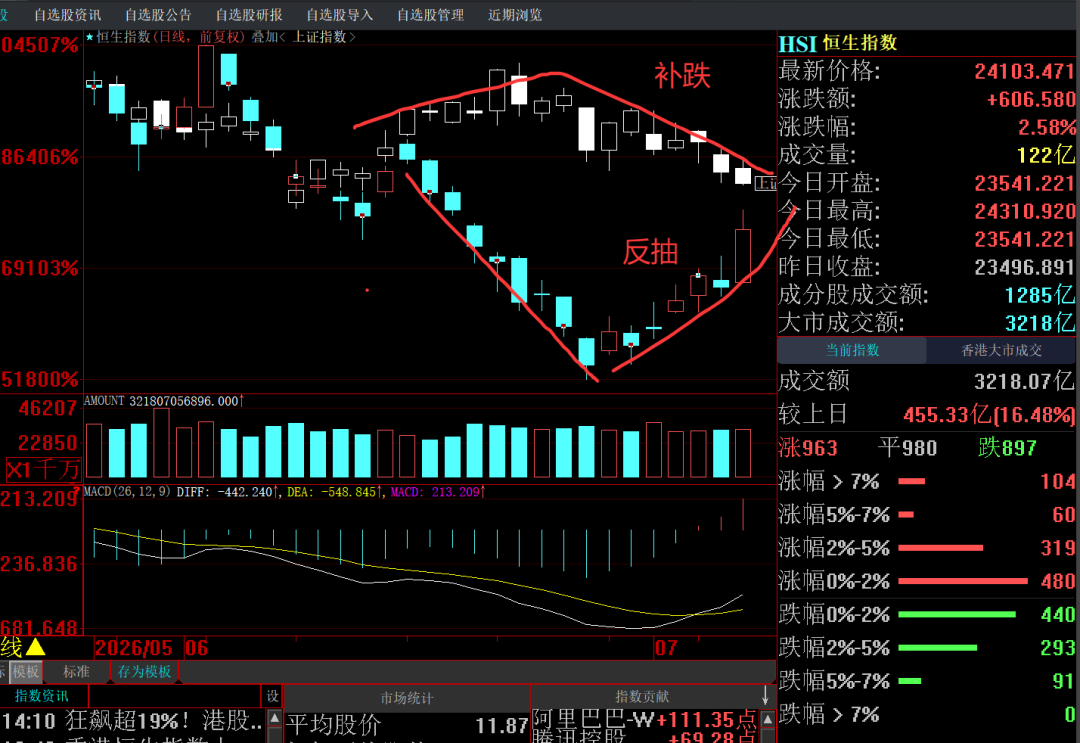1080x743 pixels.
Task: Open 自选股研报 in the top bar
Action: click(249, 14)
